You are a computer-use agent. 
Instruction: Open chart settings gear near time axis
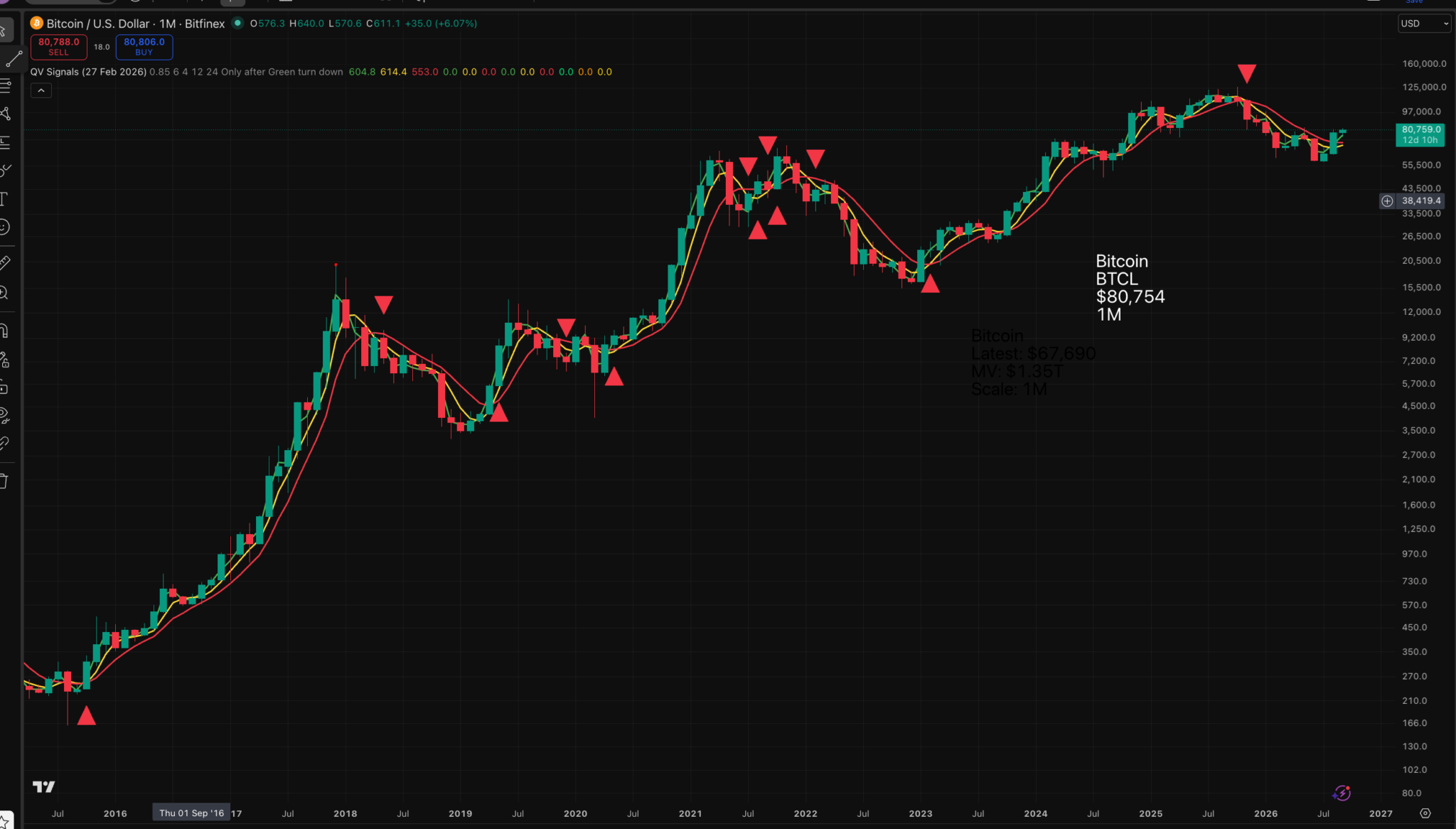1425,813
